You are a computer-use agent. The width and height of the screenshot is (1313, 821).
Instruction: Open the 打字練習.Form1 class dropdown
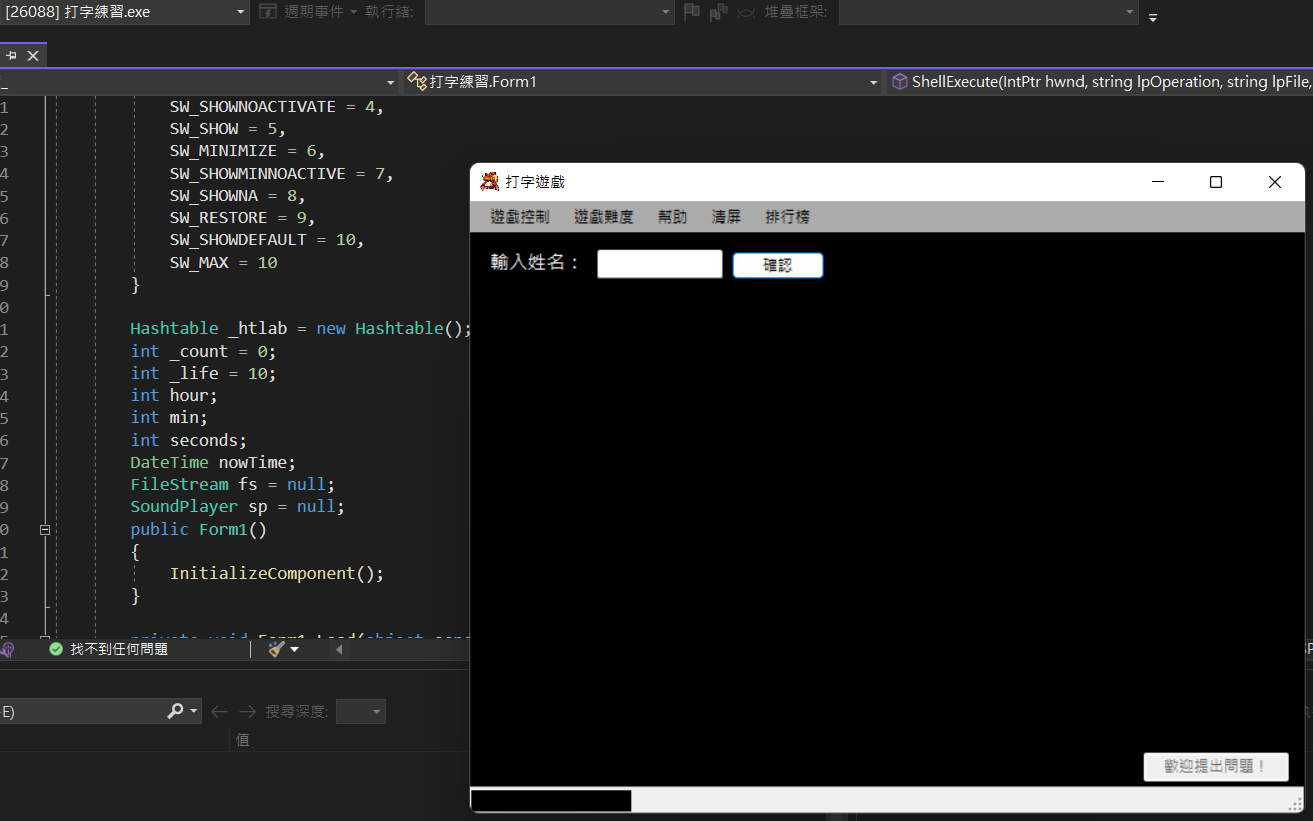[643, 82]
